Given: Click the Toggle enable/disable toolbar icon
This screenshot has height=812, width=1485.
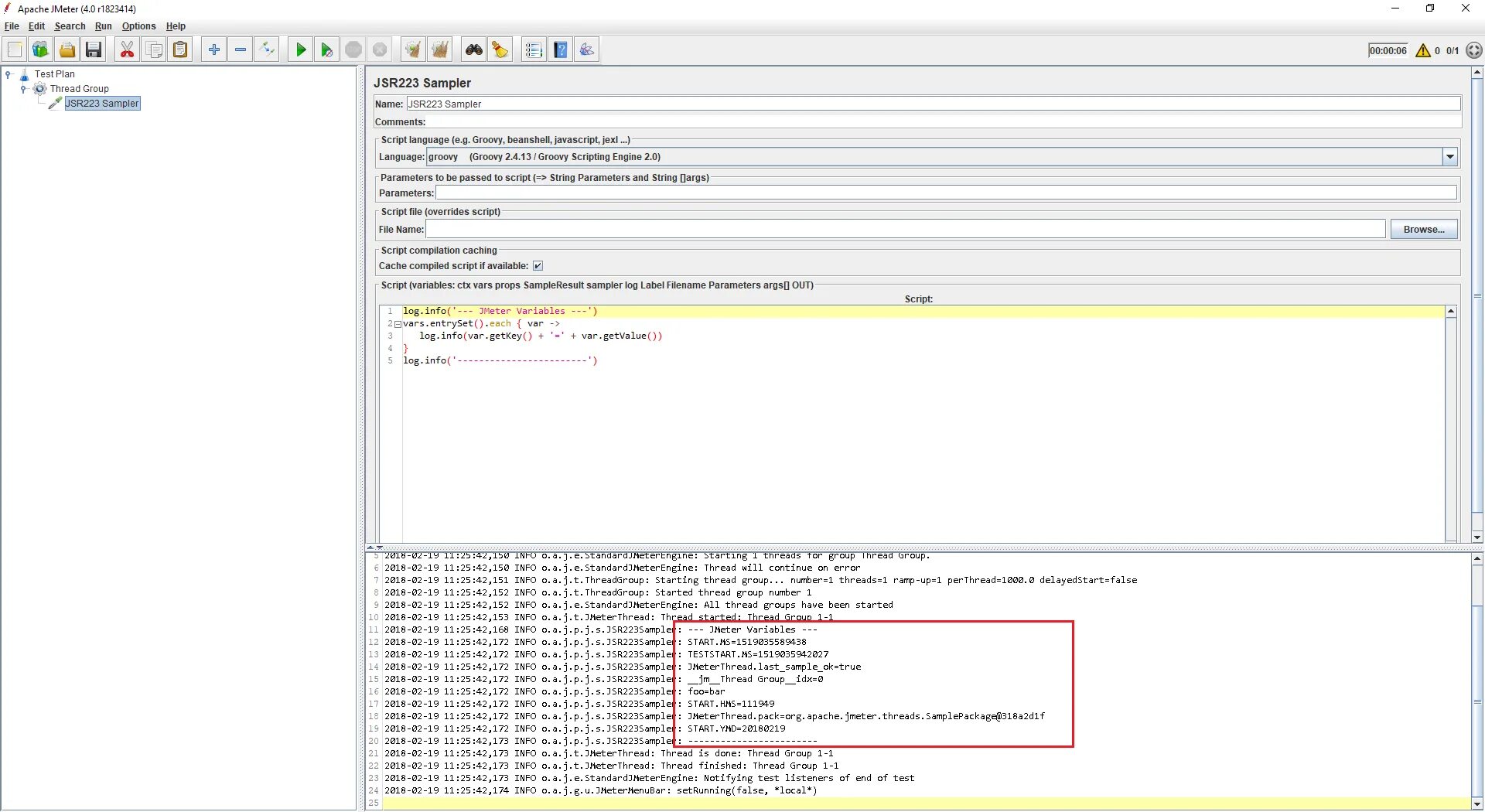Looking at the screenshot, I should 267,50.
